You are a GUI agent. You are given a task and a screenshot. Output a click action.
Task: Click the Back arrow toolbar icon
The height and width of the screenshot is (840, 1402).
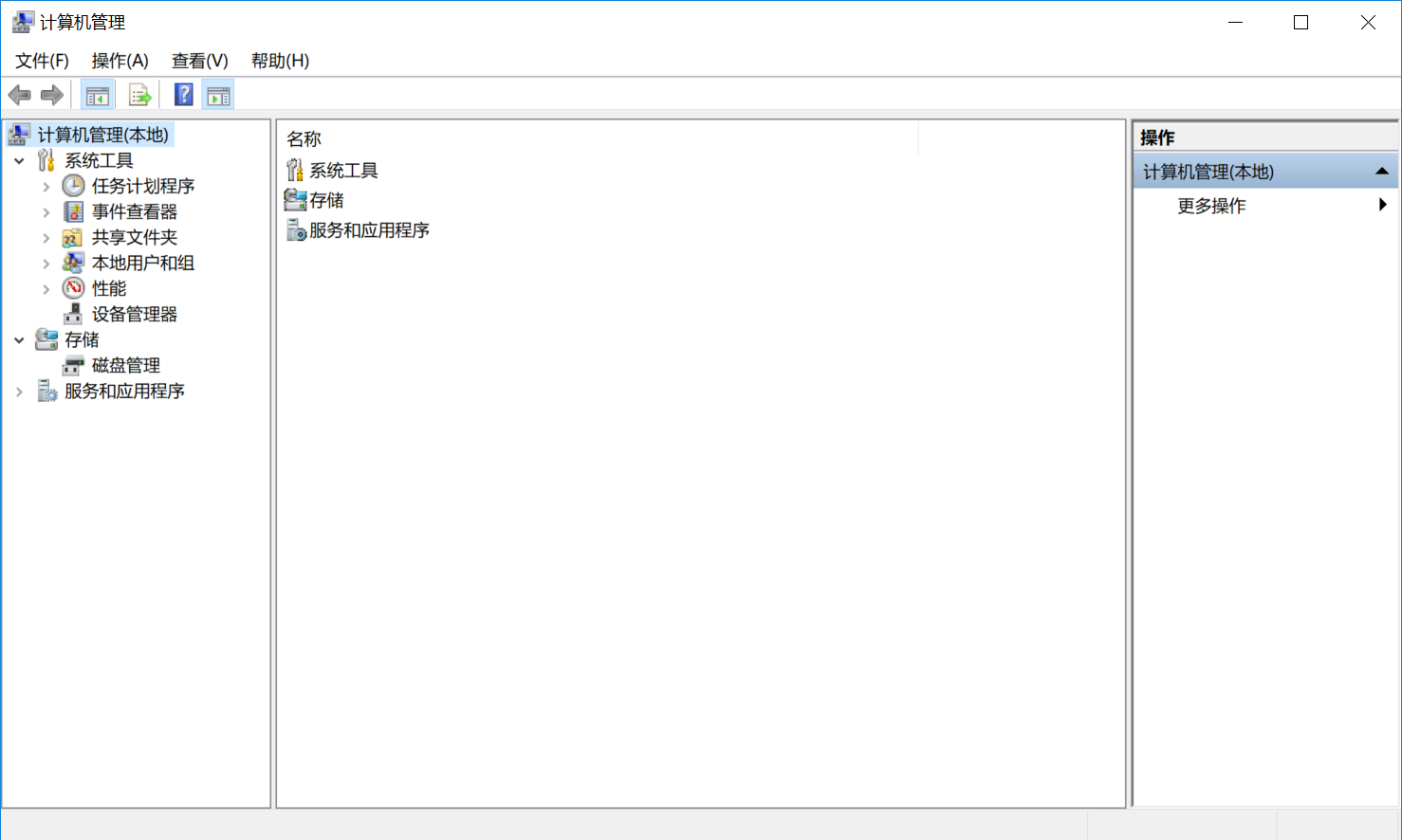[19, 95]
